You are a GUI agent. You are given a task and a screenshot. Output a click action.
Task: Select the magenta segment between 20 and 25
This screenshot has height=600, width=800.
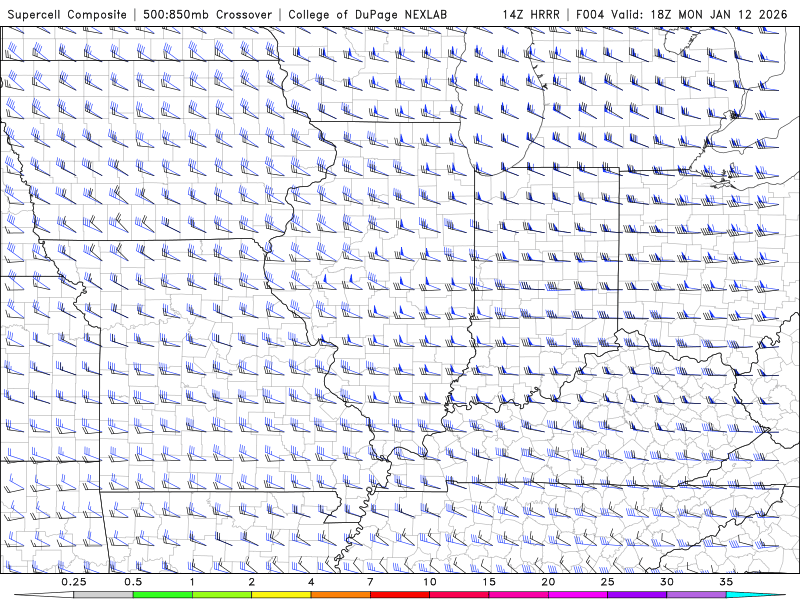pyautogui.click(x=578, y=595)
